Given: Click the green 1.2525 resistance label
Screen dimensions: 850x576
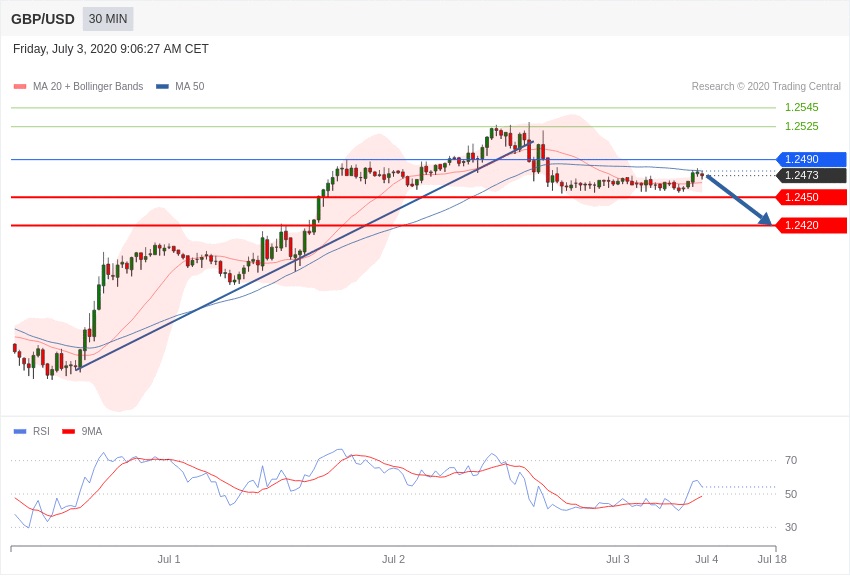Looking at the screenshot, I should tap(801, 126).
